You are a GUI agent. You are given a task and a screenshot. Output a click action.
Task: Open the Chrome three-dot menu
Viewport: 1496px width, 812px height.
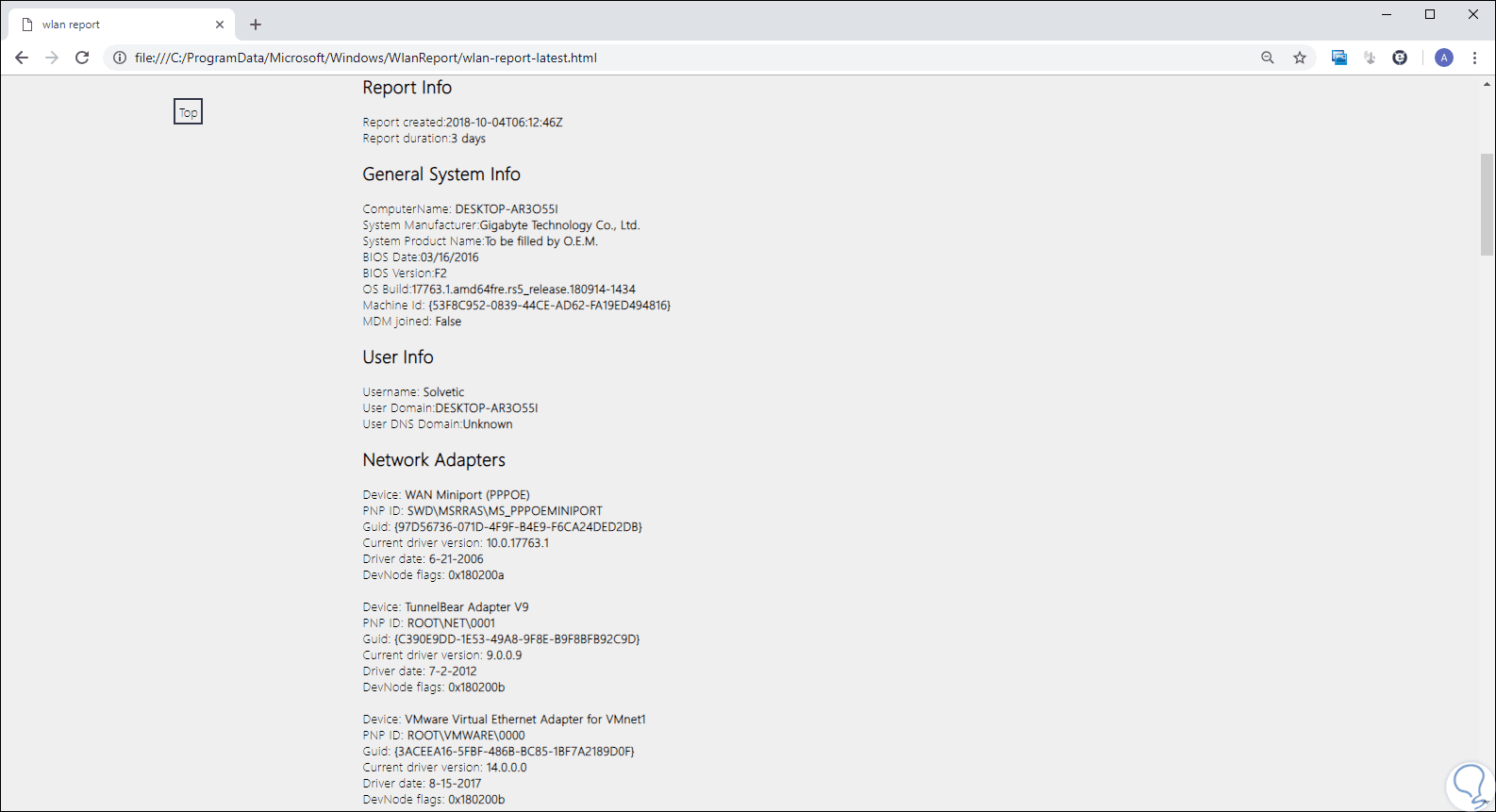coord(1475,58)
